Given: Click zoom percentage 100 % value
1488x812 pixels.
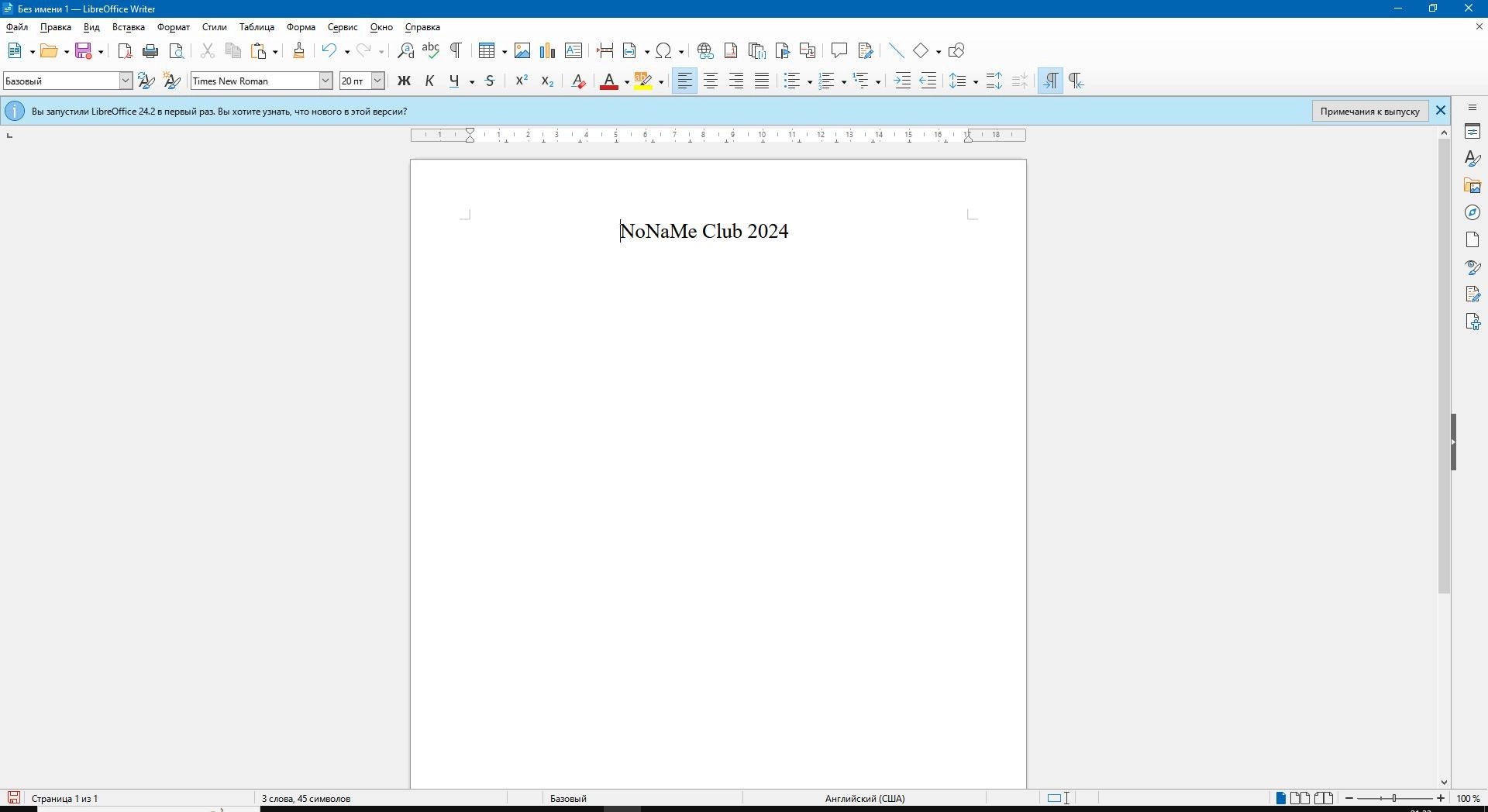Looking at the screenshot, I should [x=1468, y=799].
